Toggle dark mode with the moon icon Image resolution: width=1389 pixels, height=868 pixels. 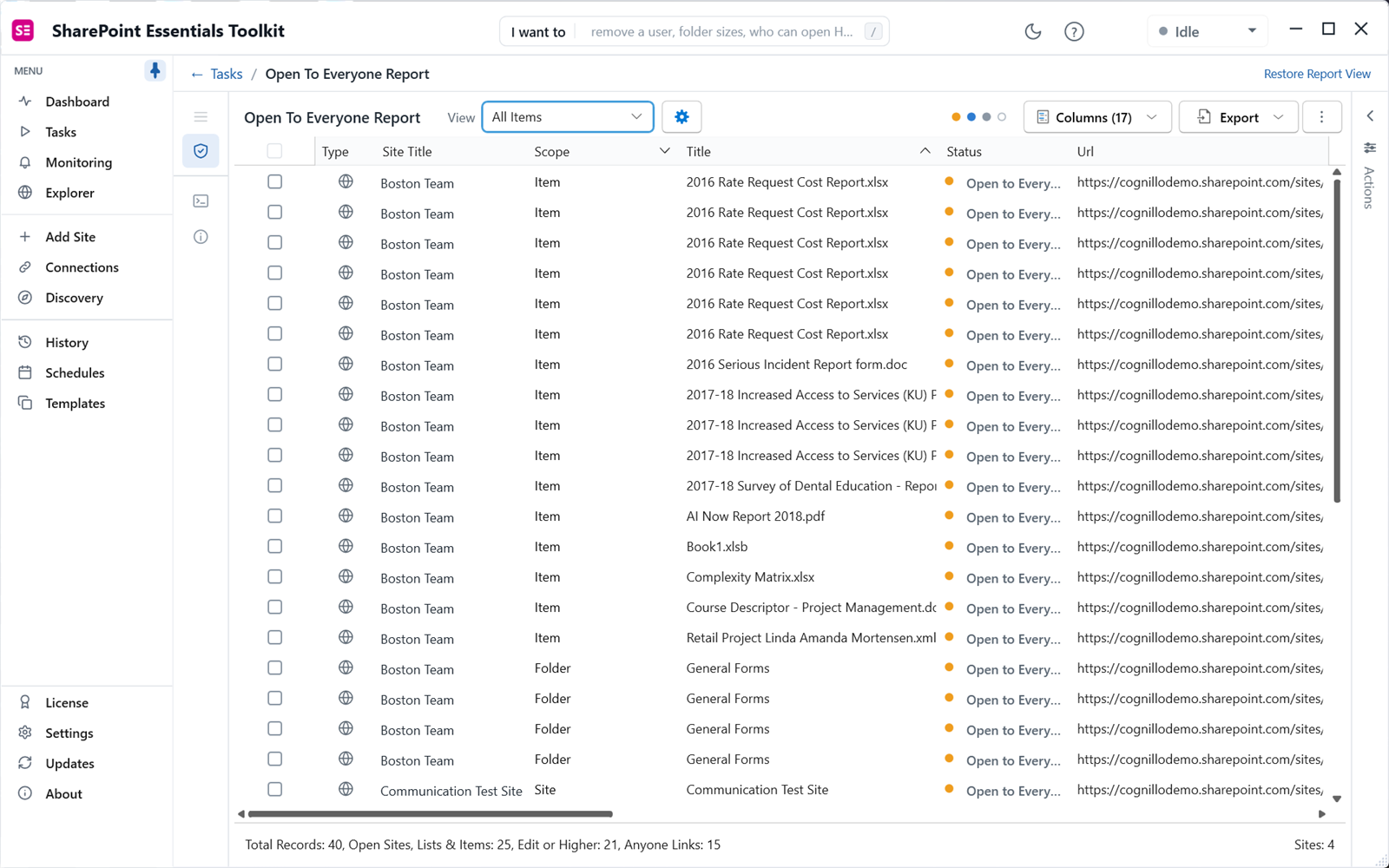(1033, 31)
